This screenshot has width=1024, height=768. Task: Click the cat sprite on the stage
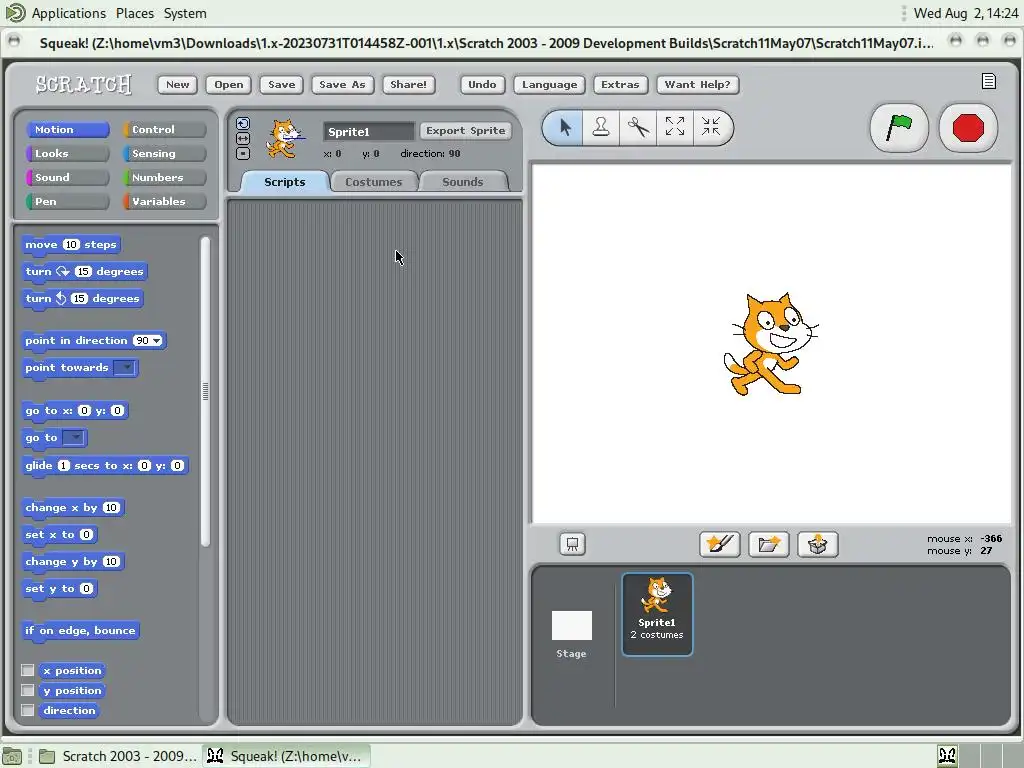point(771,344)
